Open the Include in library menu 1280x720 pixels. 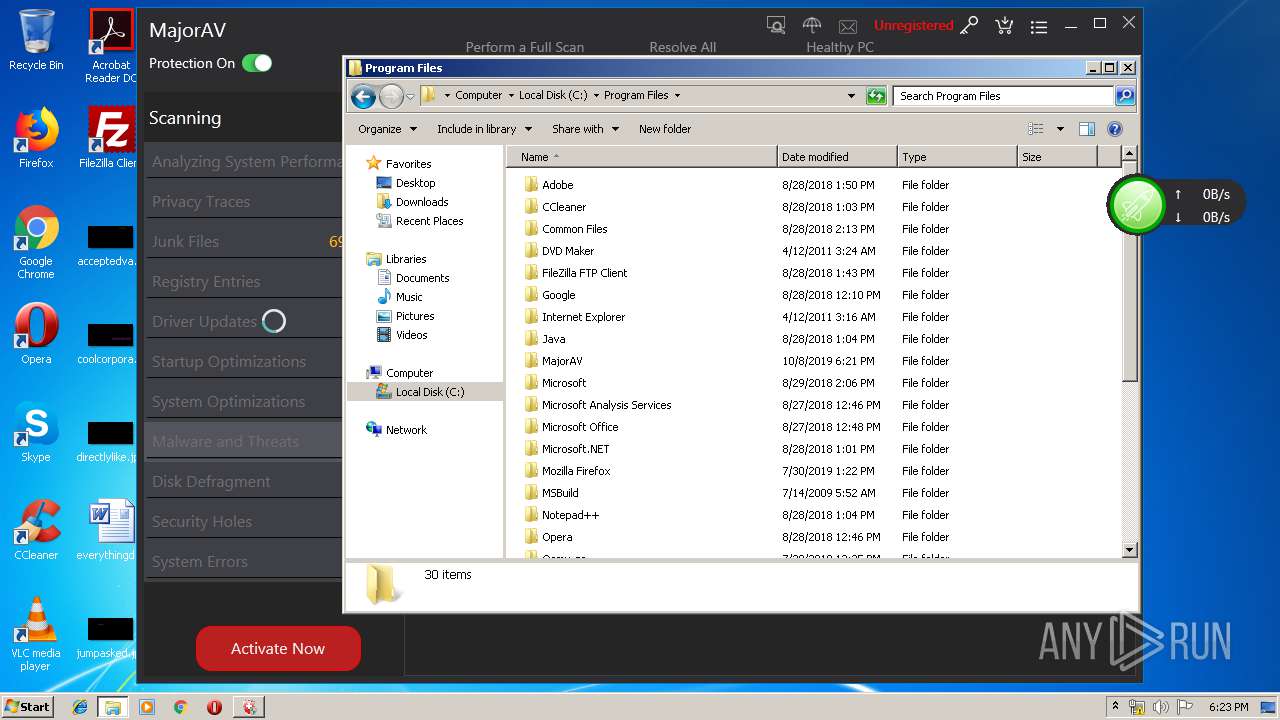coord(484,129)
